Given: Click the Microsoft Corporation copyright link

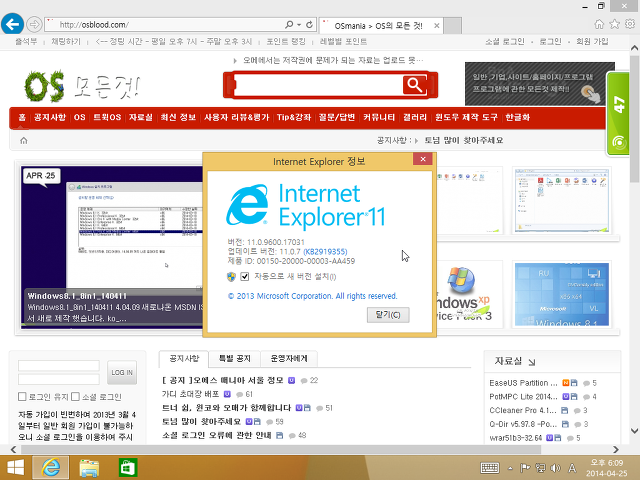Looking at the screenshot, I should pyautogui.click(x=312, y=296).
